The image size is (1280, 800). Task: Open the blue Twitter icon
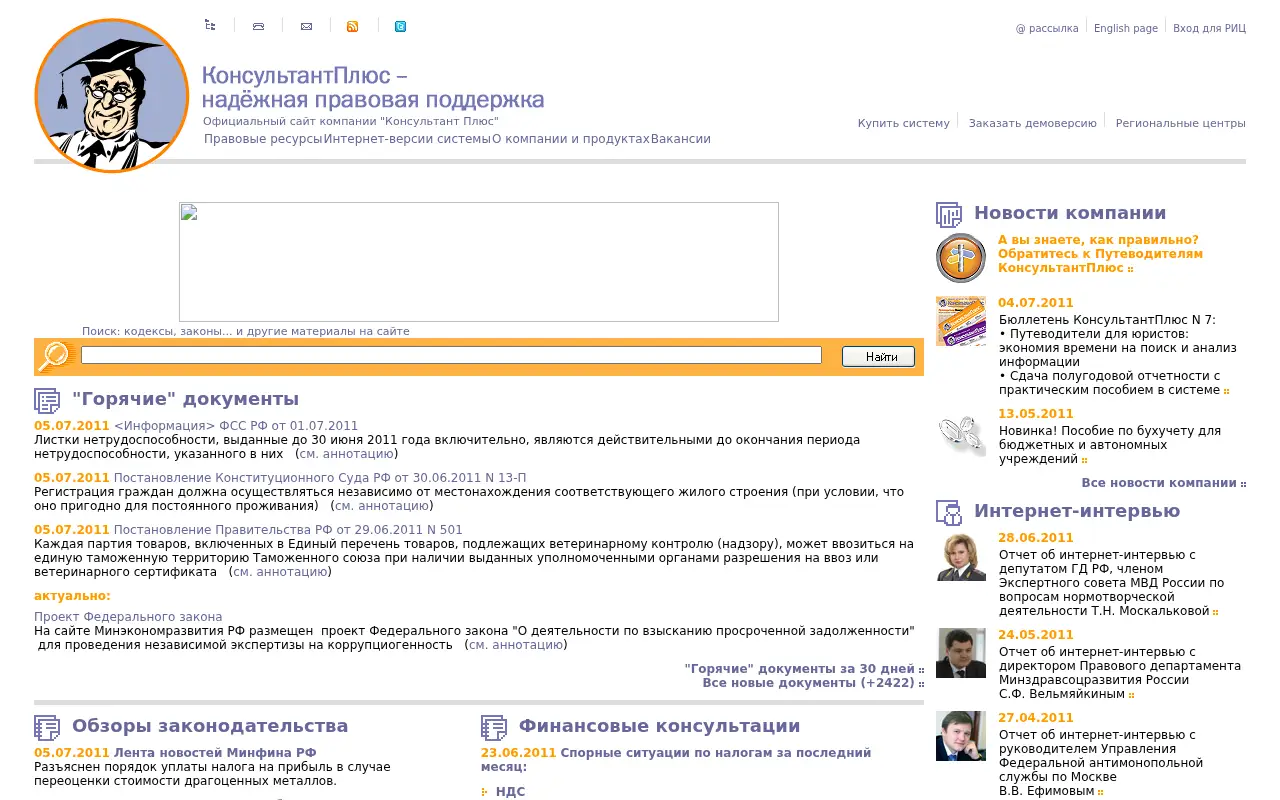pos(400,26)
